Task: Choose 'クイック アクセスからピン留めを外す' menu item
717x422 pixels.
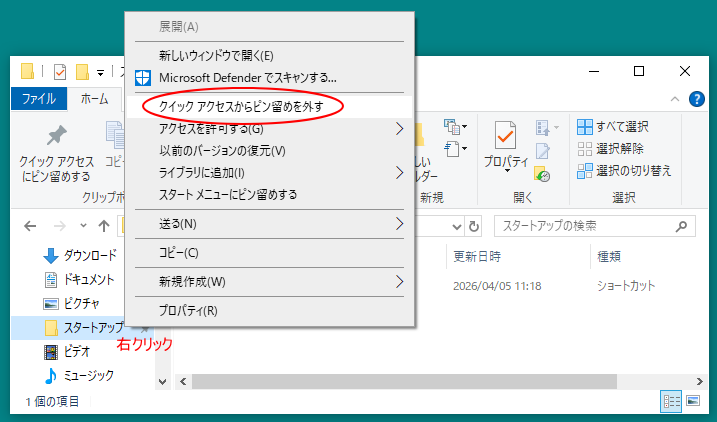Action: 270,107
